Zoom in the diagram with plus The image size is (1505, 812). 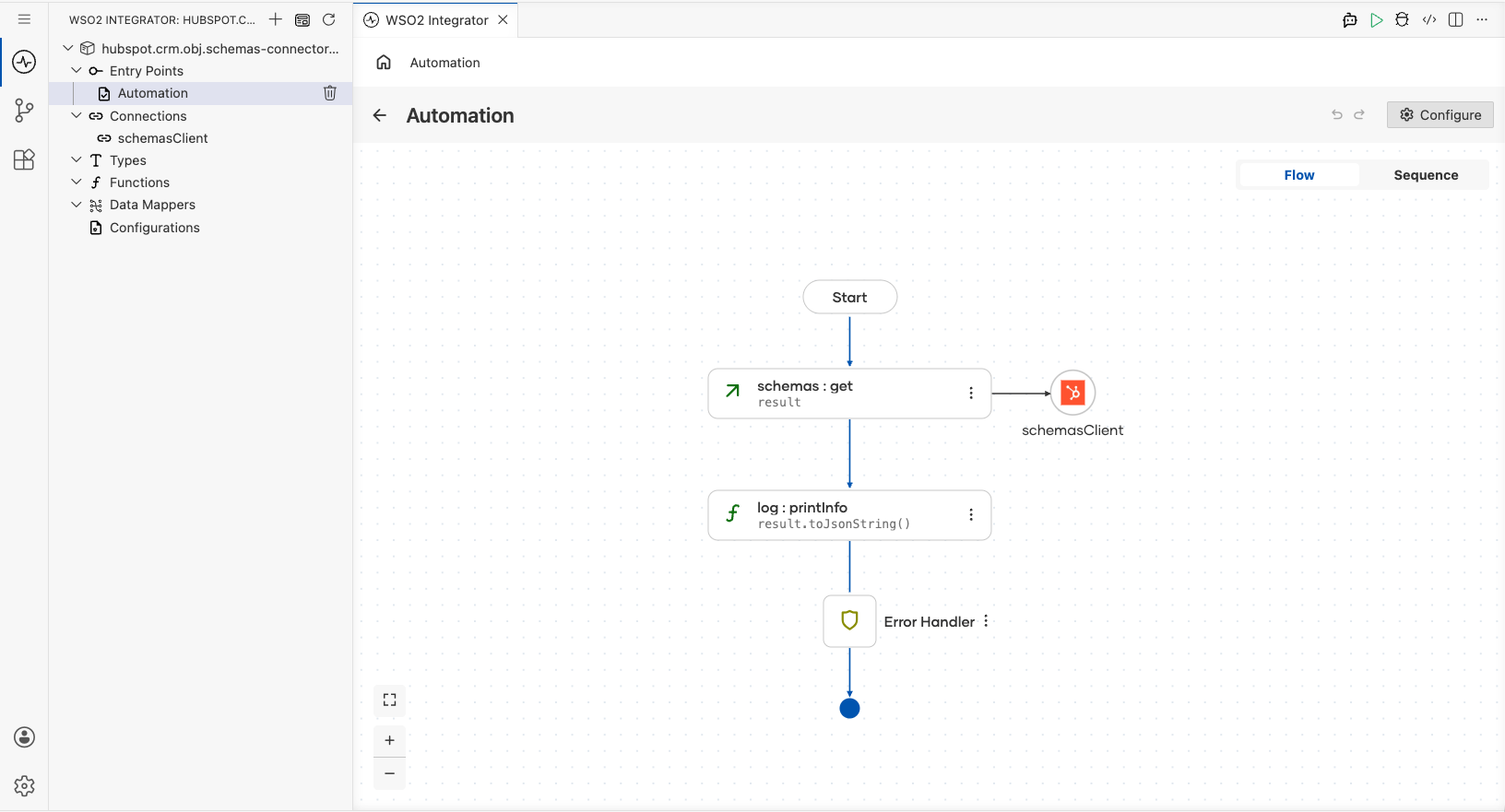pos(390,741)
